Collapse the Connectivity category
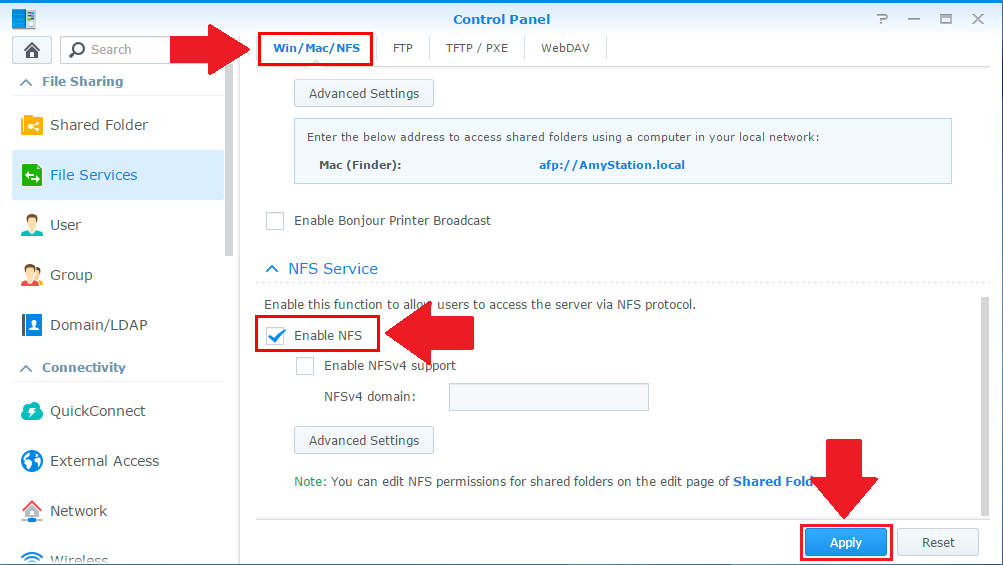 click(x=26, y=368)
